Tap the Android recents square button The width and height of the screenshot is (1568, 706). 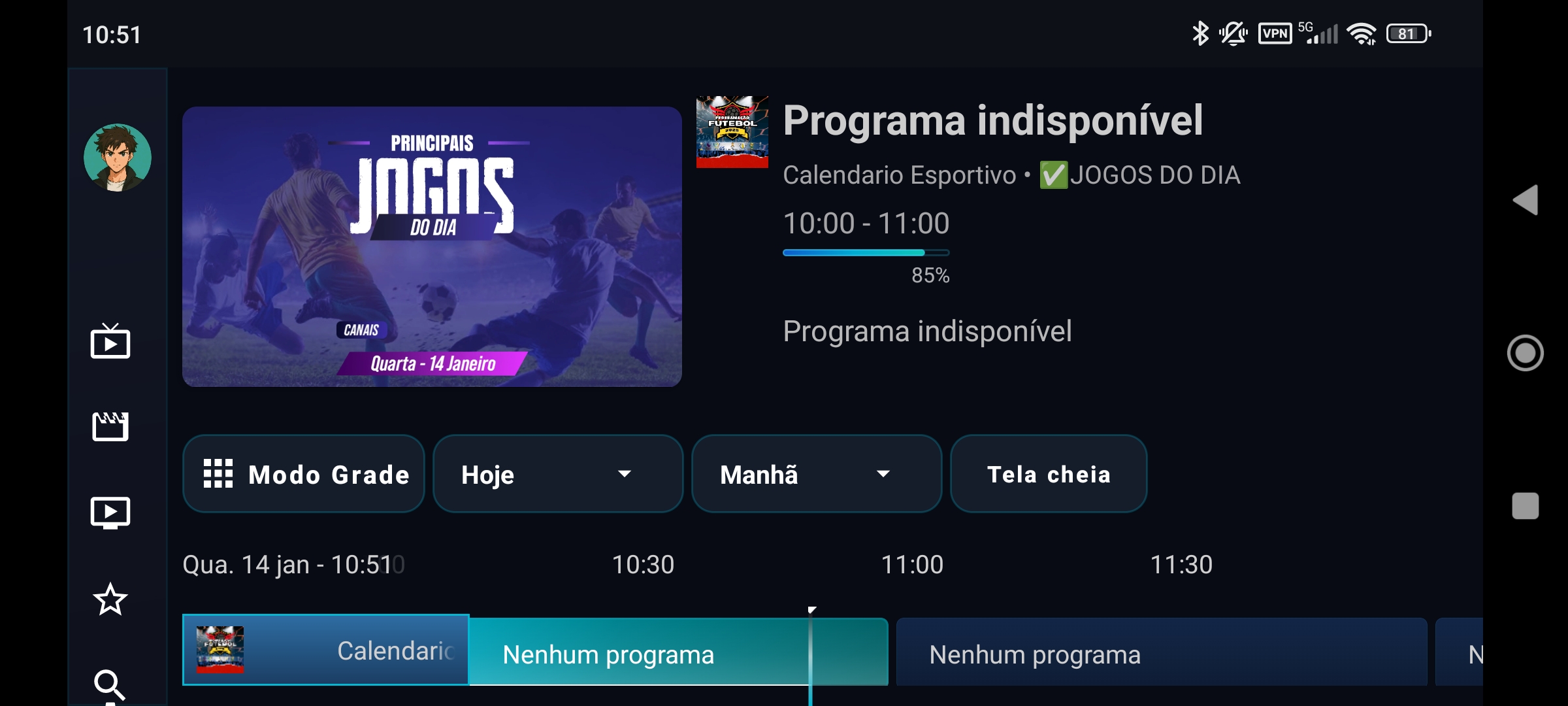point(1526,506)
